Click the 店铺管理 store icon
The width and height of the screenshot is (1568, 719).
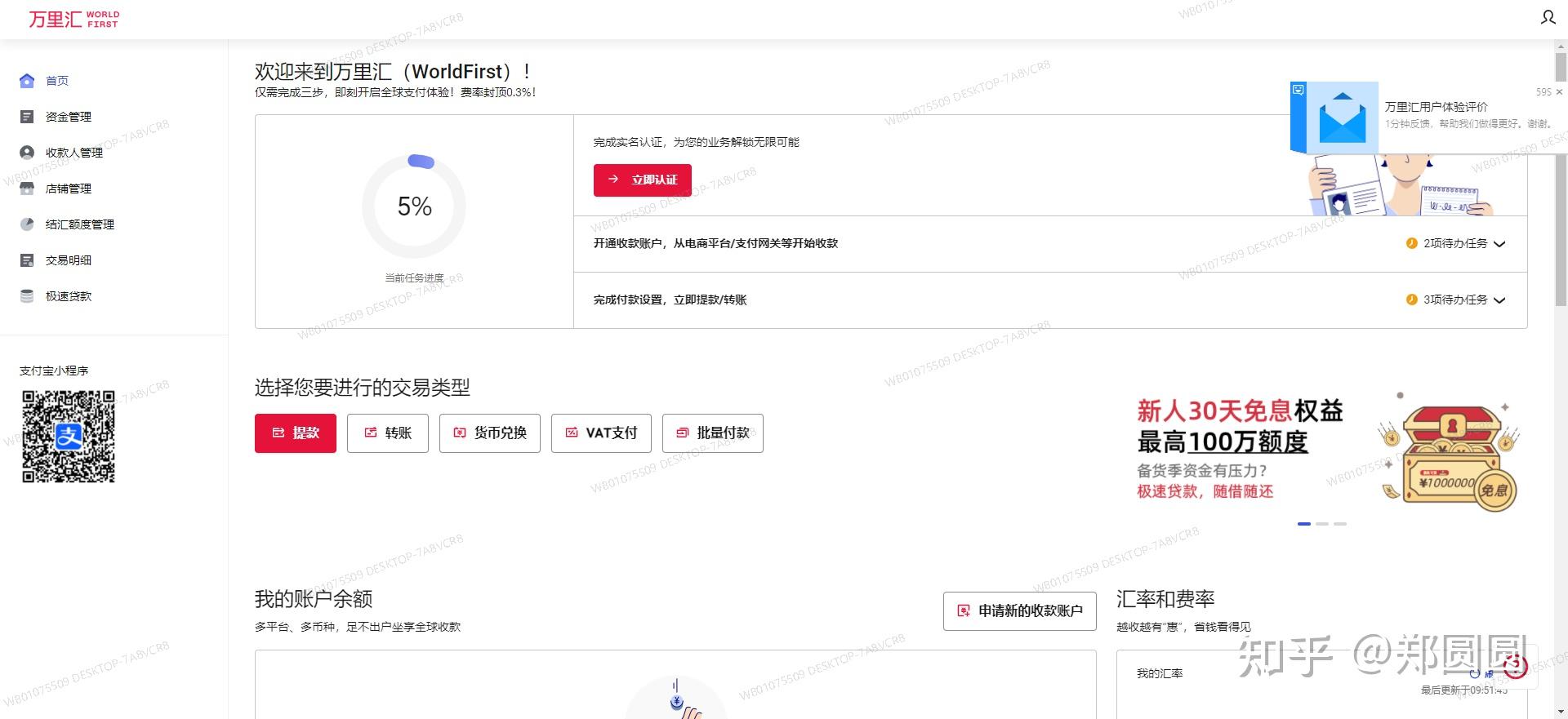pos(27,189)
